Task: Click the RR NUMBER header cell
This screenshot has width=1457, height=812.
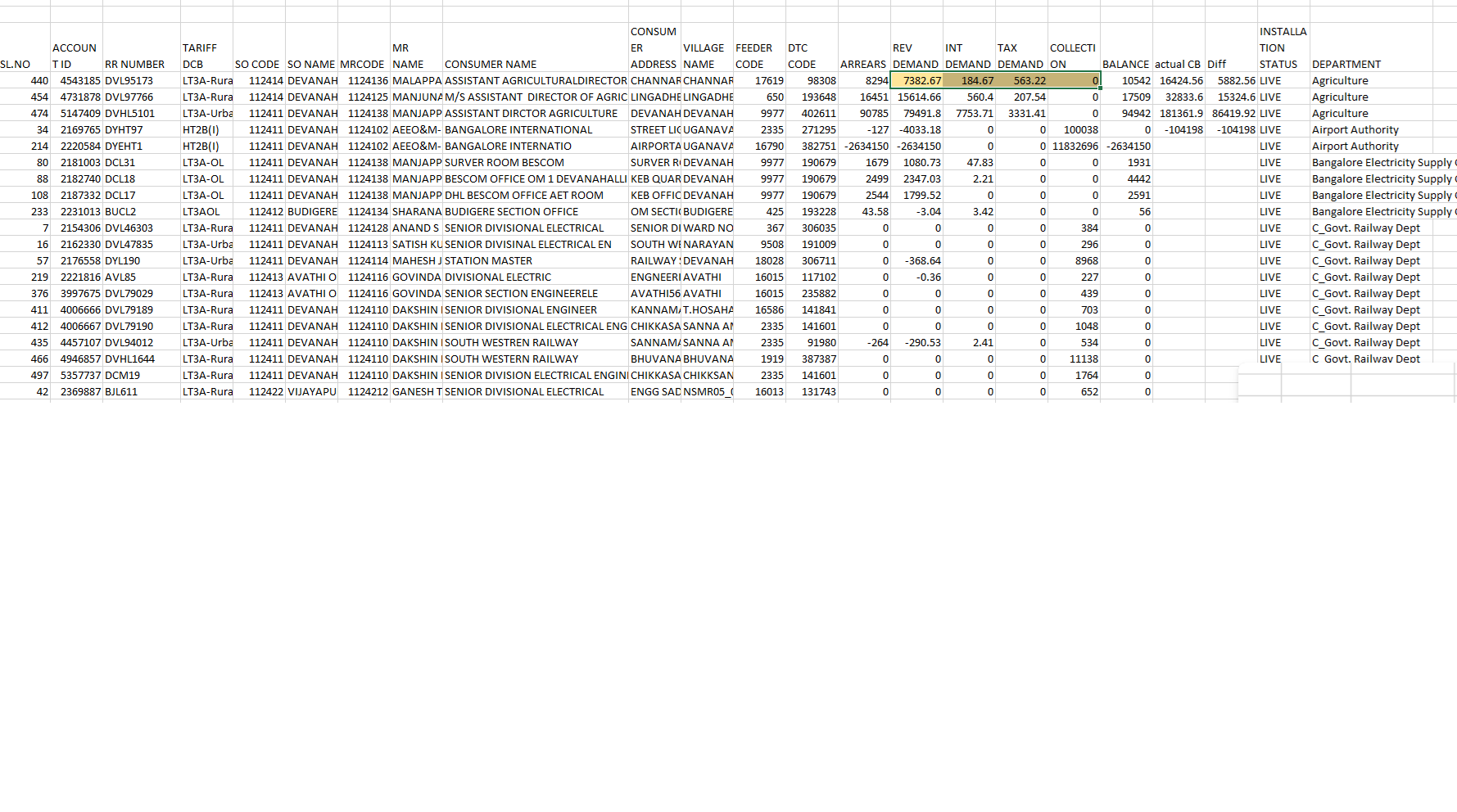Action: [x=142, y=47]
